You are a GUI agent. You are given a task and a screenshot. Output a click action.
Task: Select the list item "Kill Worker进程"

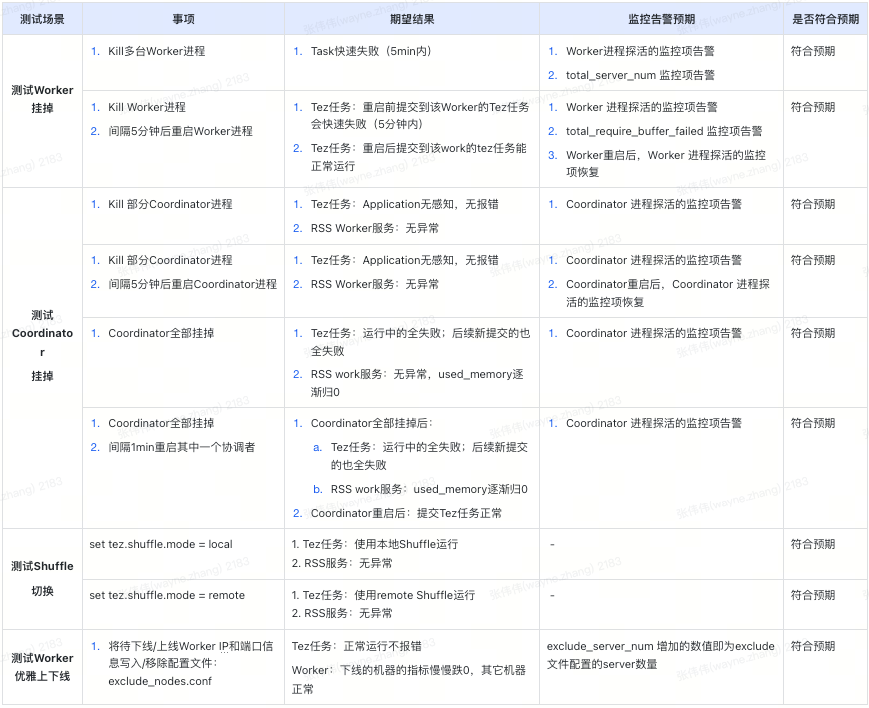coord(147,108)
